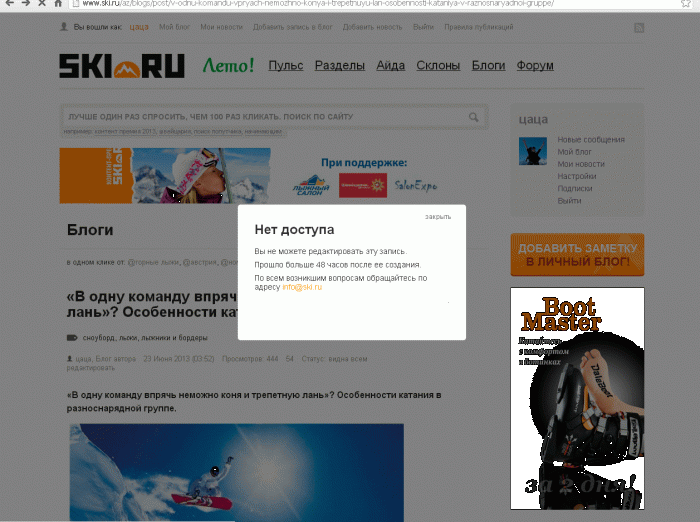Open the Склоны navigation link
This screenshot has width=700, height=522.
(x=438, y=66)
